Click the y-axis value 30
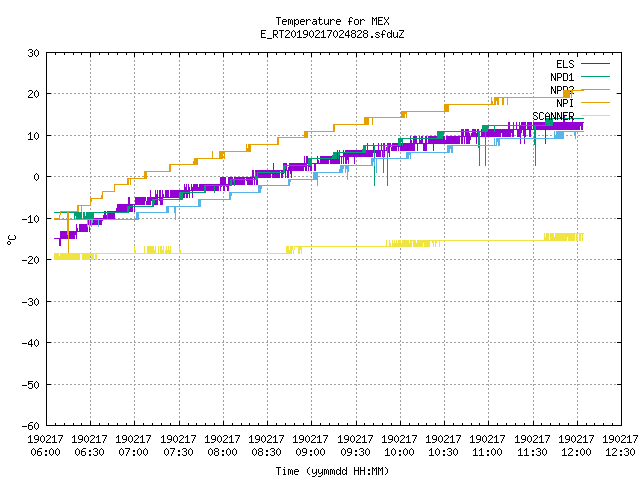Viewport: 640px width, 480px height. [33, 53]
